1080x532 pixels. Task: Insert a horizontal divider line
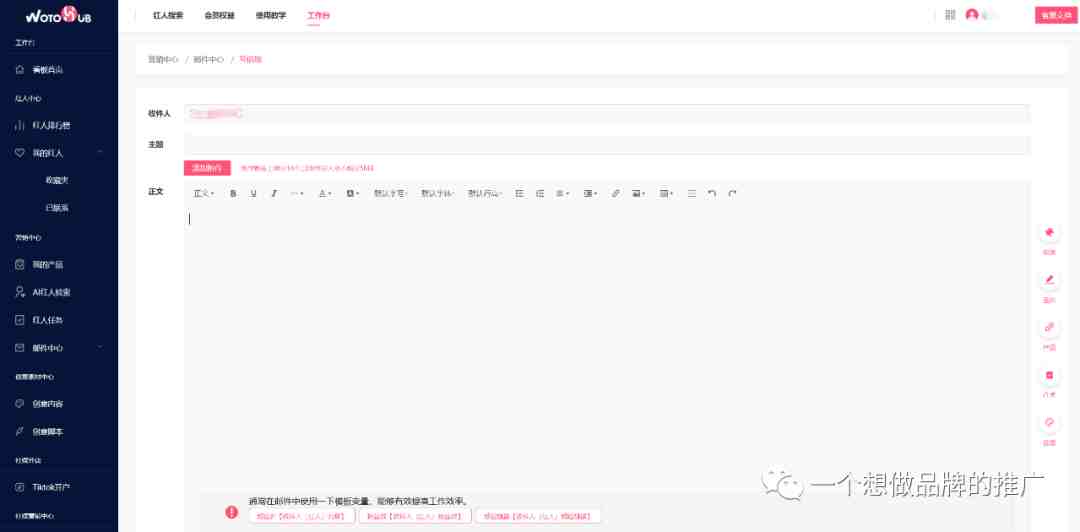(x=692, y=194)
